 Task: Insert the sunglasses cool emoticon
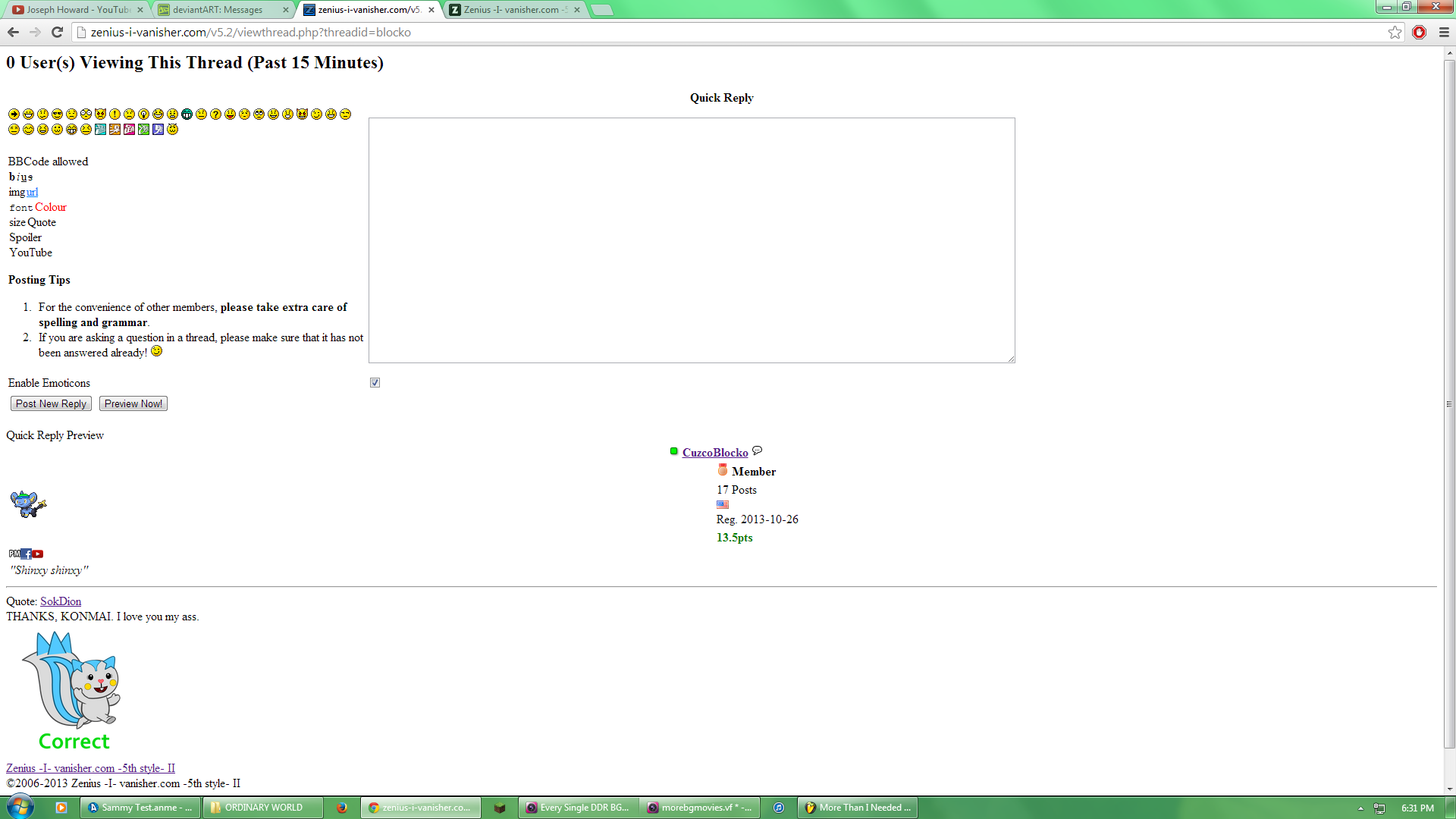click(x=57, y=114)
